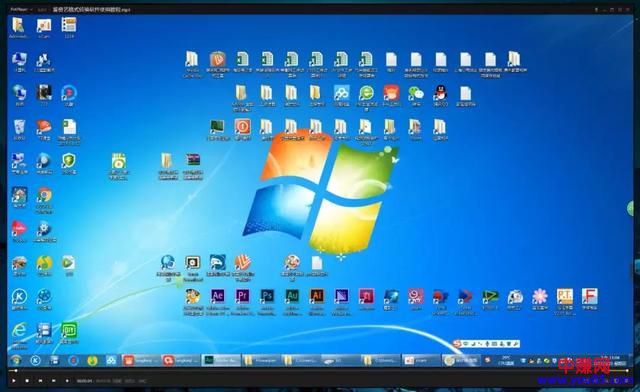Open the Internet Explorer desktop icon
The image size is (640, 392).
click(19, 330)
